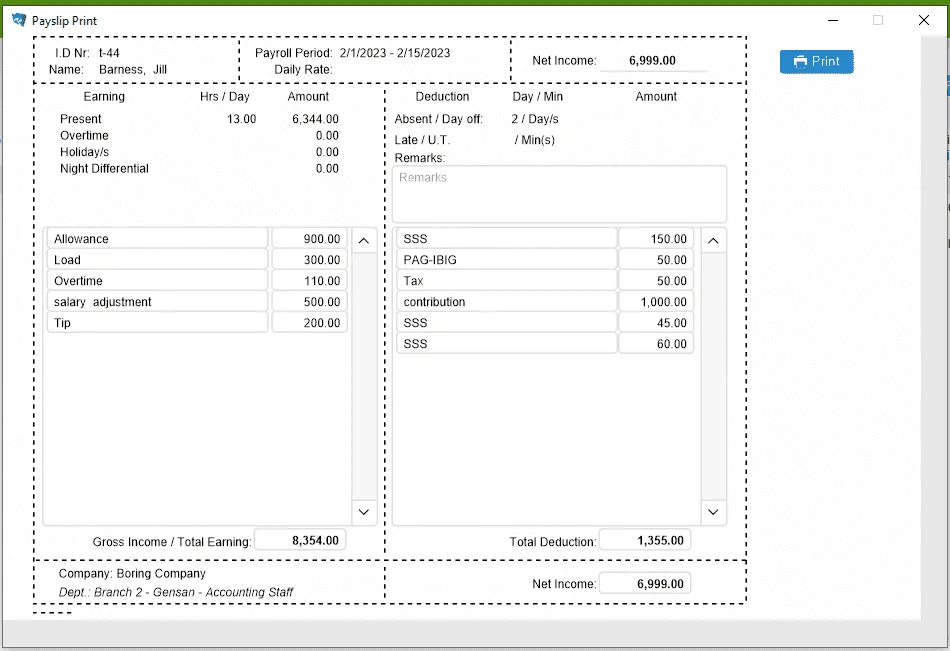
Task: Click the Holiday/s earning label
Action: [84, 152]
